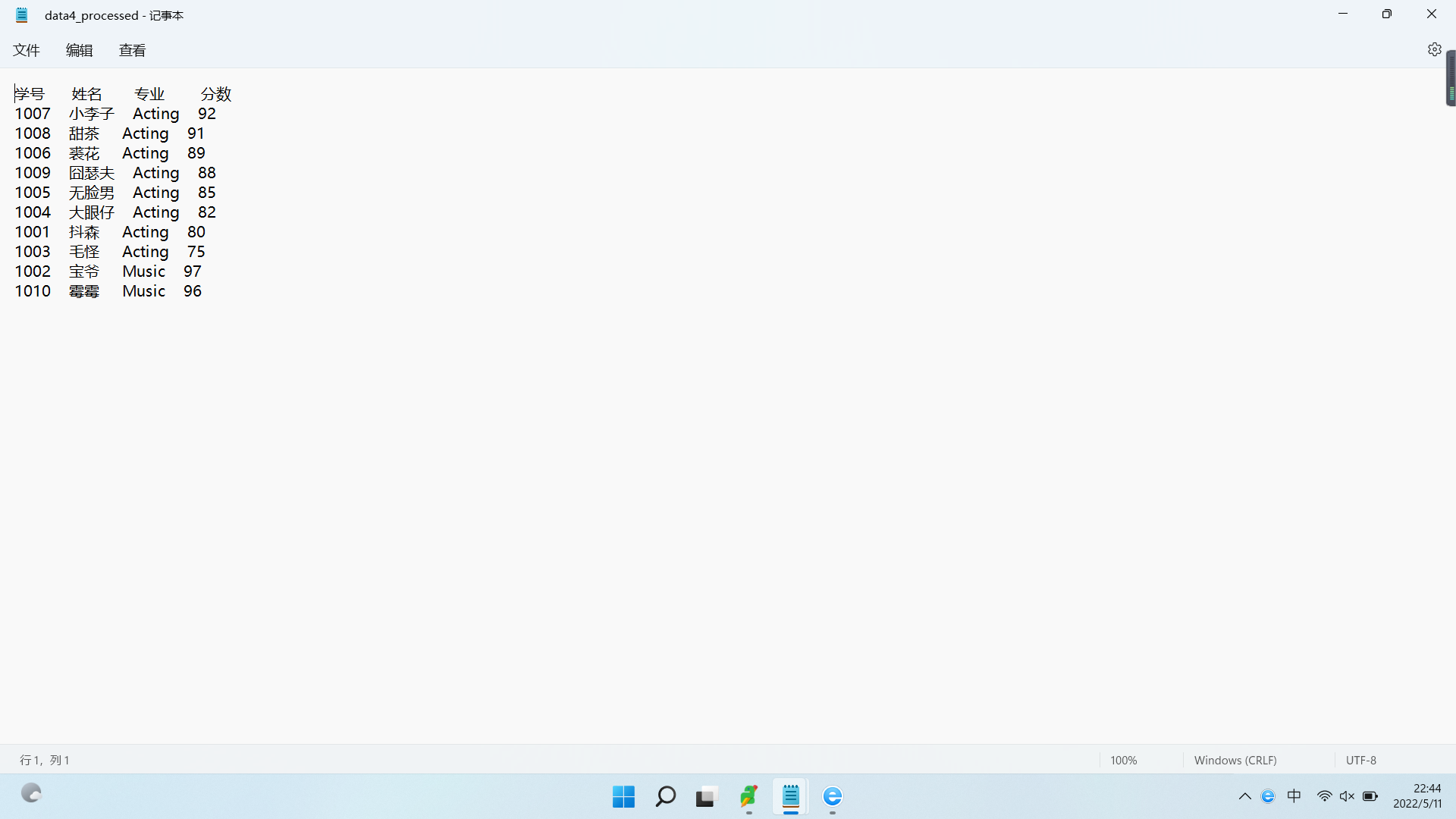
Task: Open Task View on taskbar
Action: pyautogui.click(x=705, y=796)
